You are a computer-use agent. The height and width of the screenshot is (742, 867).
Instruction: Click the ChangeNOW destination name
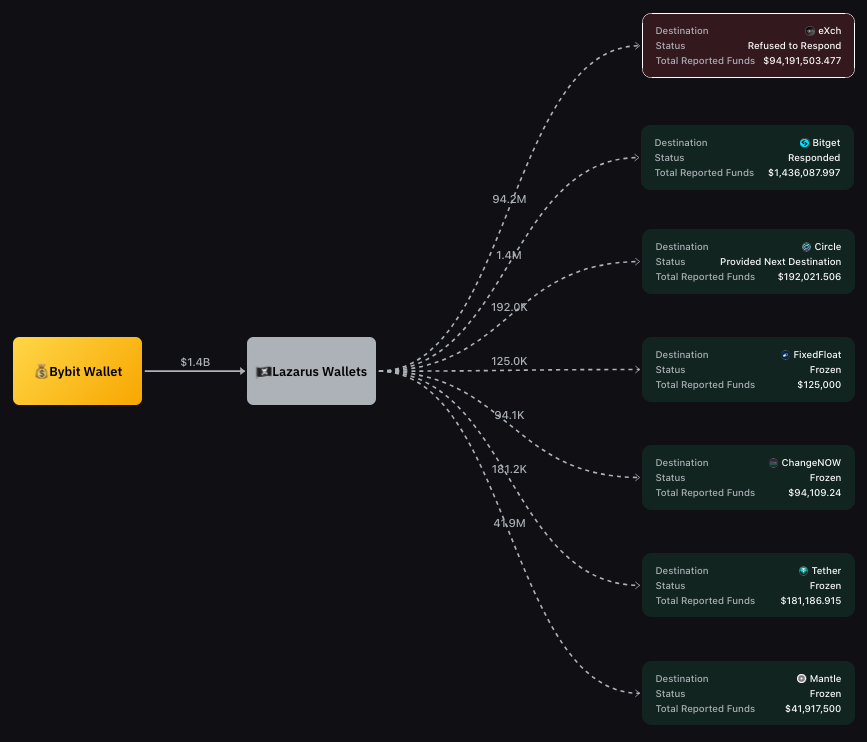(811, 463)
